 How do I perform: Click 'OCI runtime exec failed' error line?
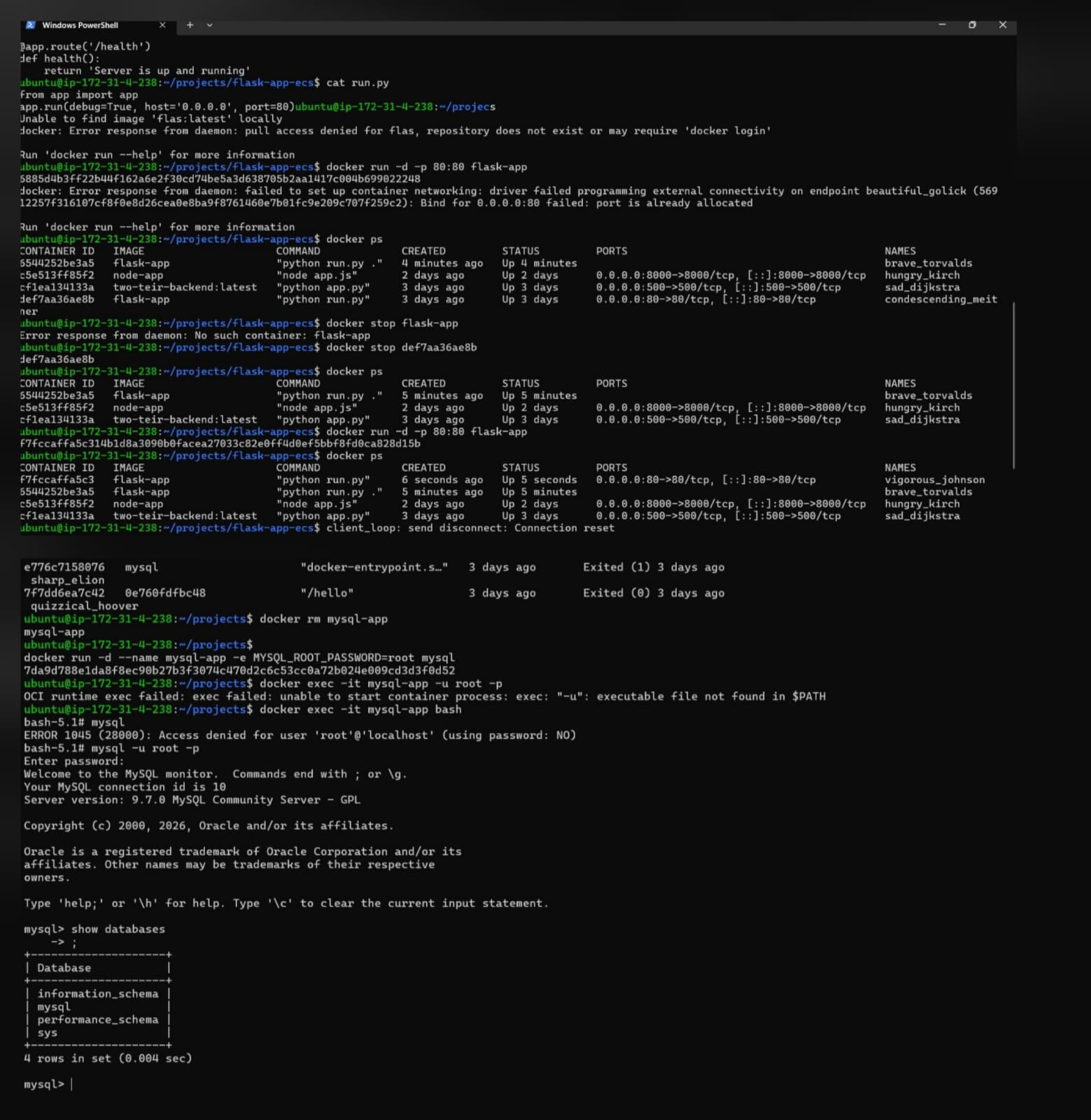click(425, 696)
